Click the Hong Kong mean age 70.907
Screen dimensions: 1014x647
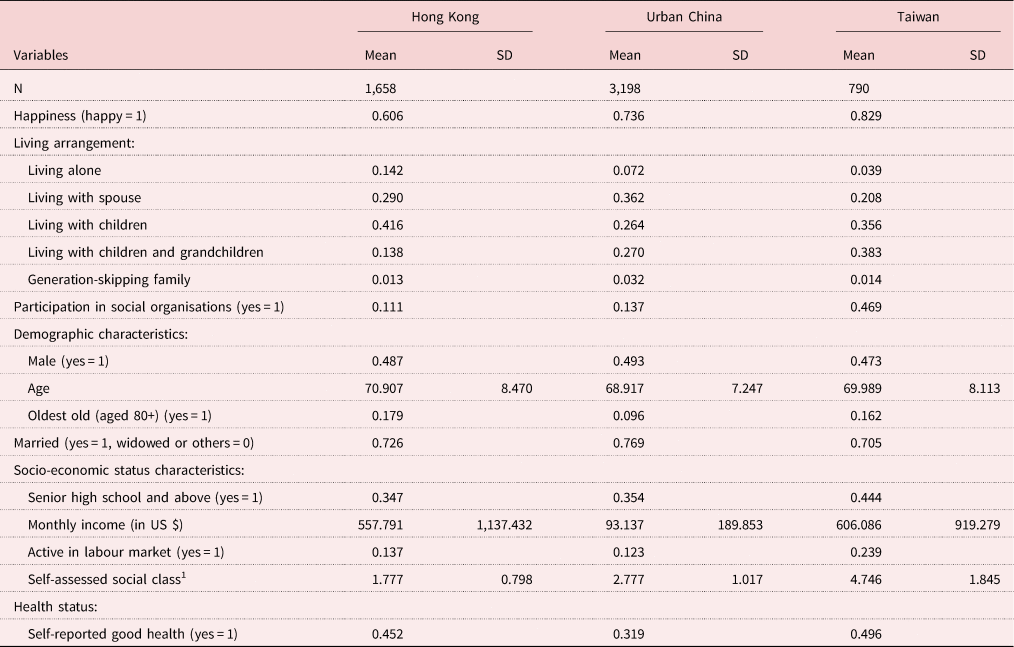pyautogui.click(x=382, y=388)
